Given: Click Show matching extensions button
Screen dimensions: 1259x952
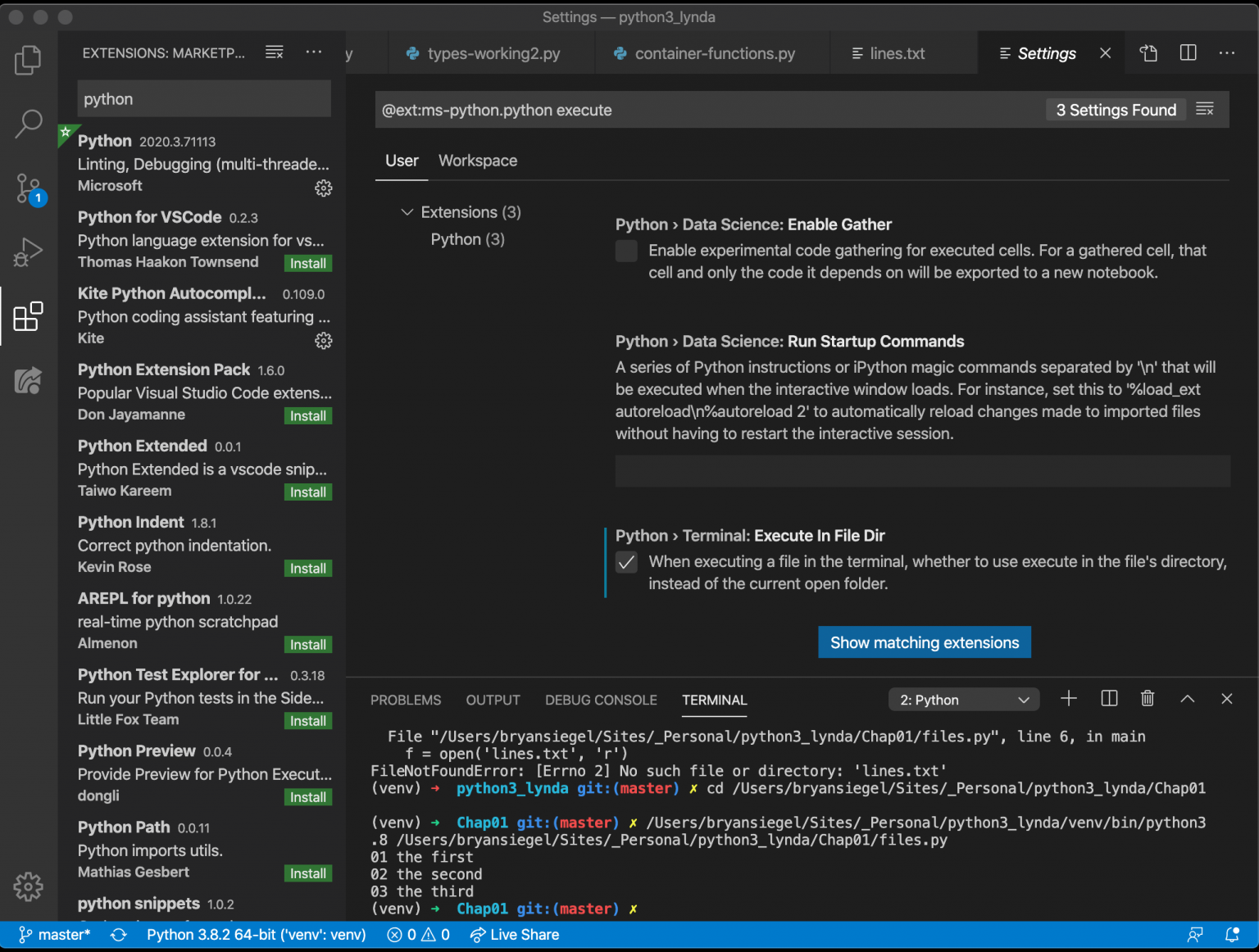Looking at the screenshot, I should tap(925, 642).
